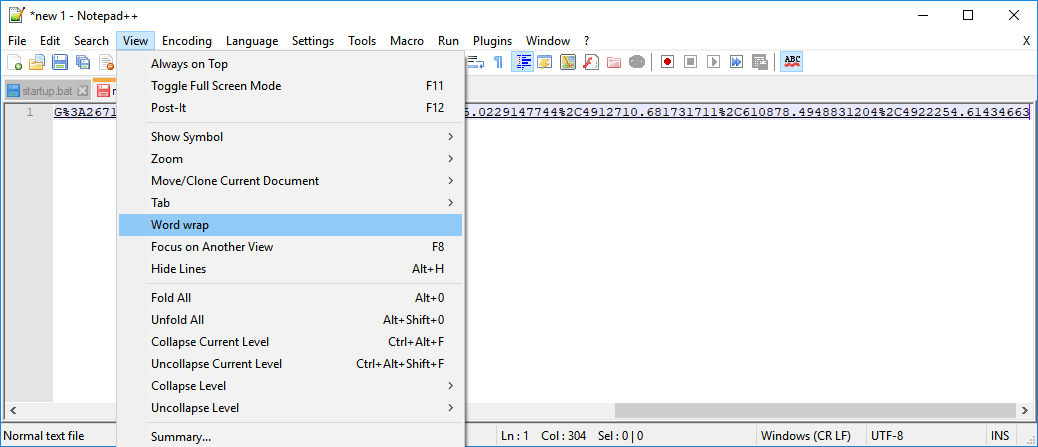Switch to the startup.bat tab
This screenshot has height=447, width=1038.
click(48, 91)
